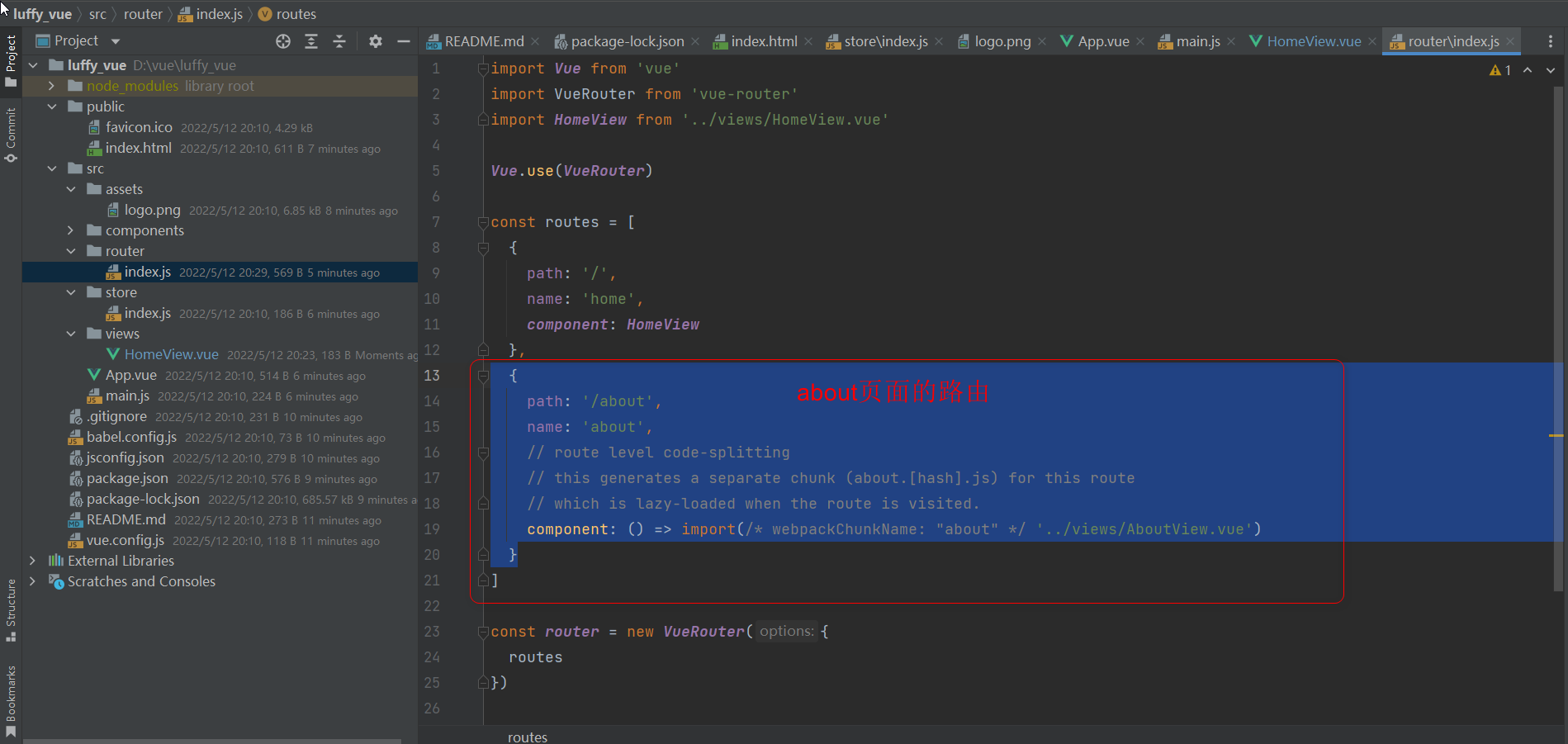Select App.vue in project tree
Image resolution: width=1568 pixels, height=744 pixels.
130,375
